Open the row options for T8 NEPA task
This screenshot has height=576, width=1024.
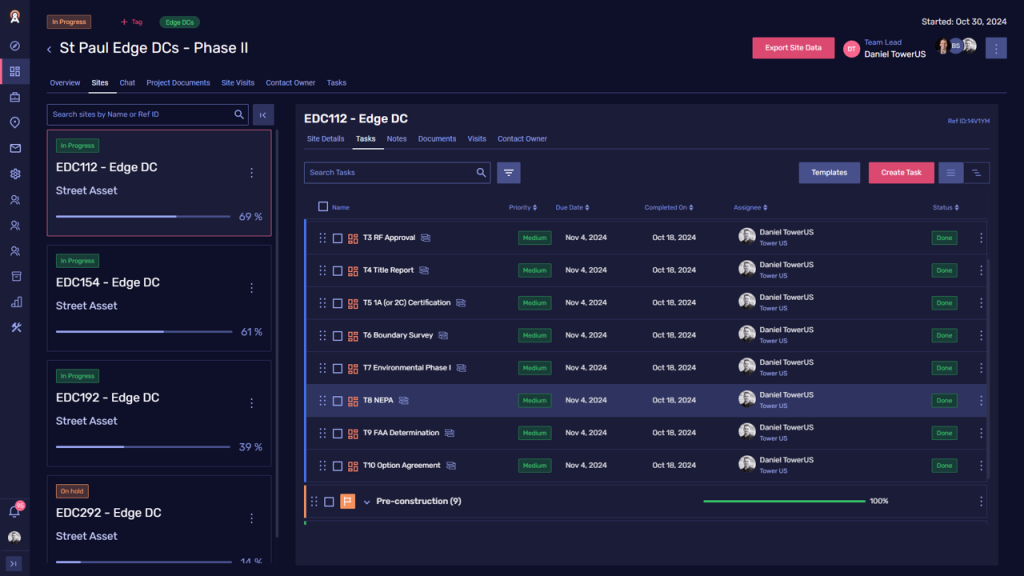pos(980,401)
